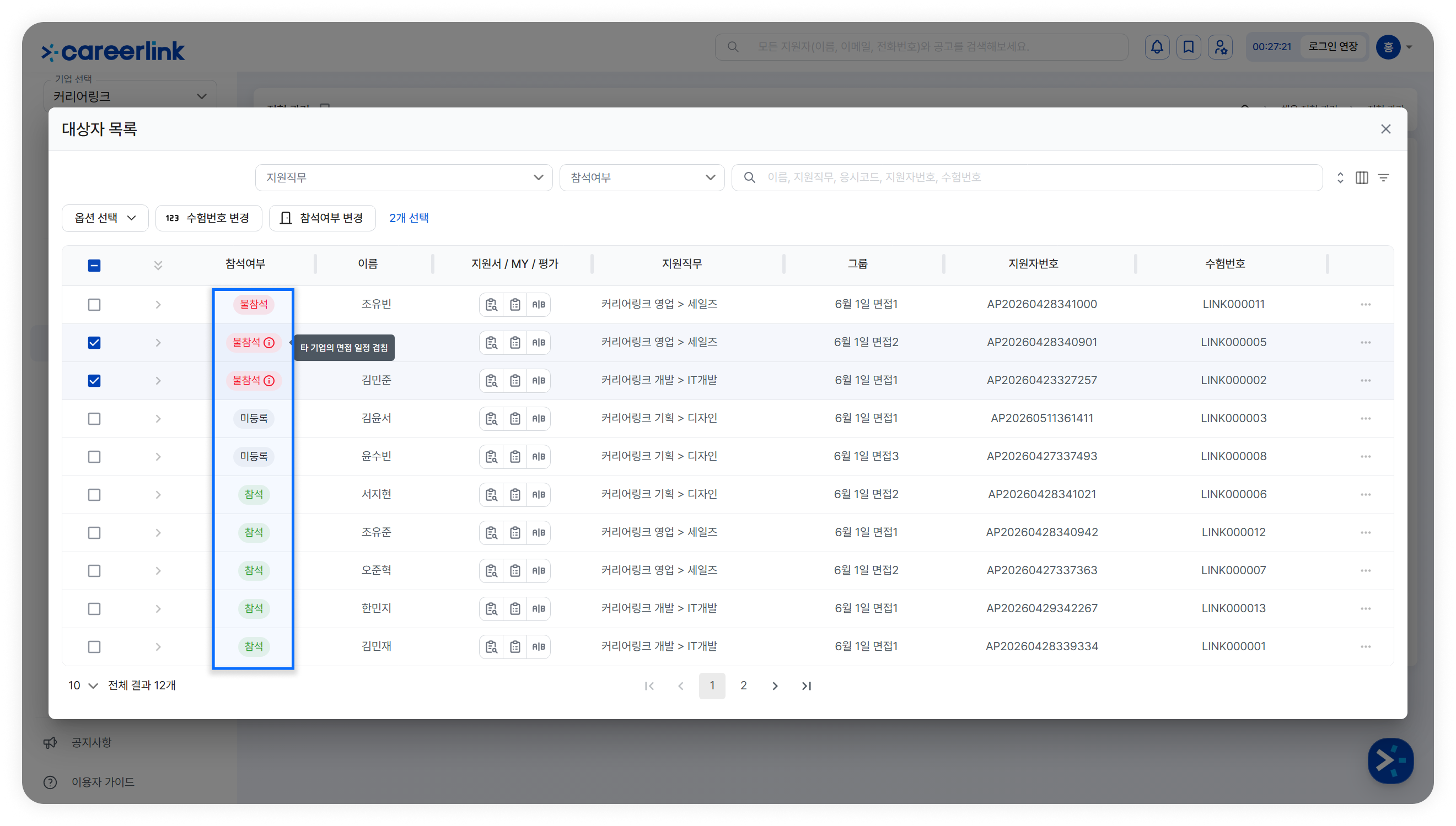This screenshot has height=826, width=1456.
Task: Click the 지원직무 column header
Action: (681, 263)
